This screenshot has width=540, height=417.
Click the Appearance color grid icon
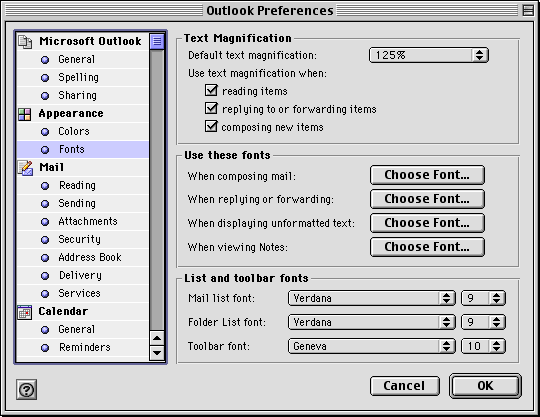[24, 114]
